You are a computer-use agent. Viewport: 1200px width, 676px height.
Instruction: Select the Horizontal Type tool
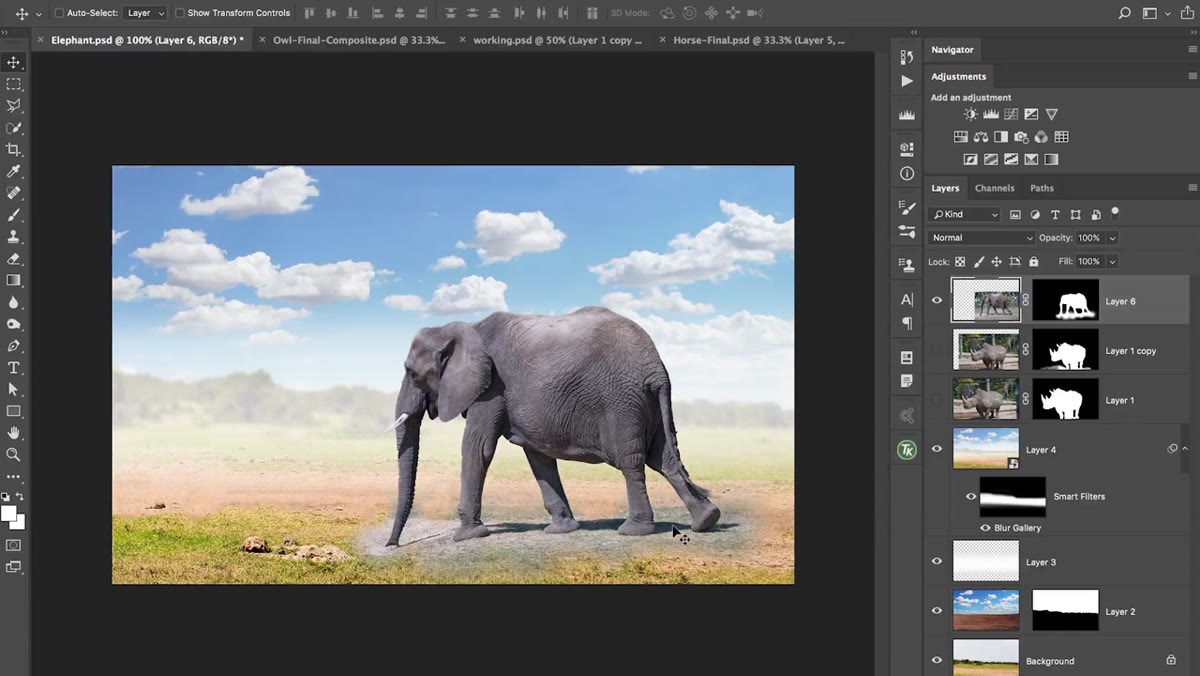pyautogui.click(x=14, y=368)
